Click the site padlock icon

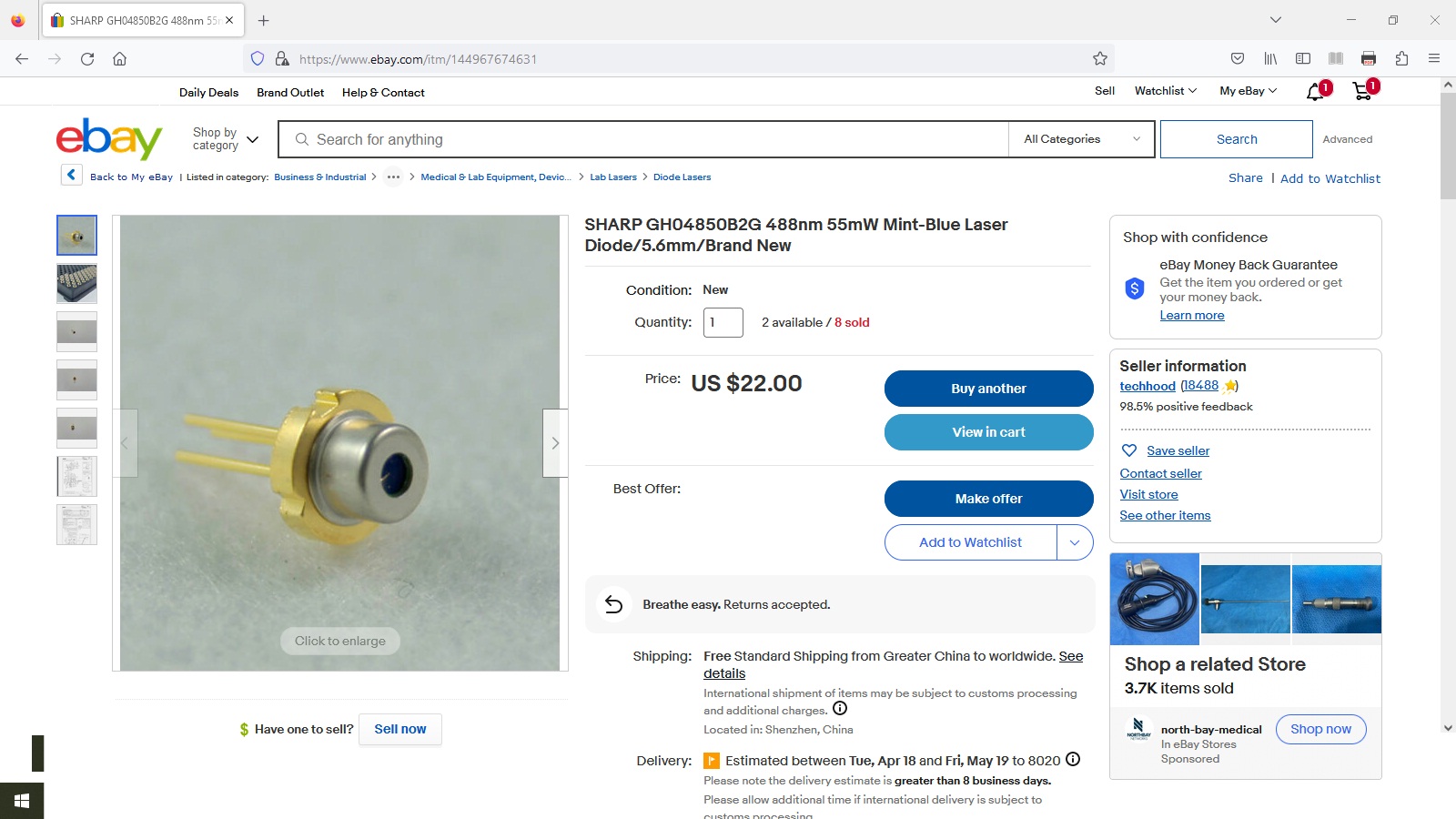pos(282,59)
